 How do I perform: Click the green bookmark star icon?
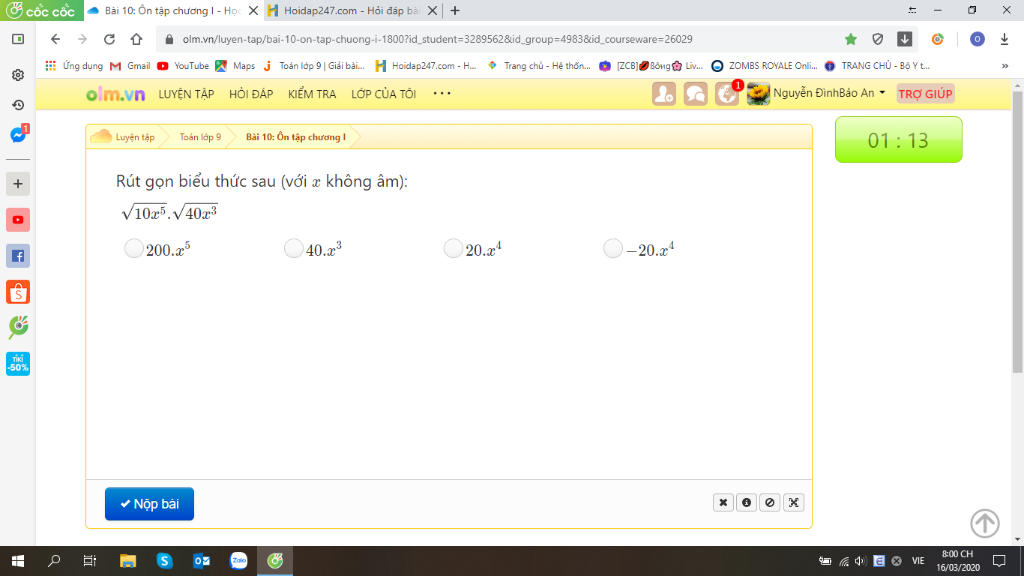pos(850,39)
